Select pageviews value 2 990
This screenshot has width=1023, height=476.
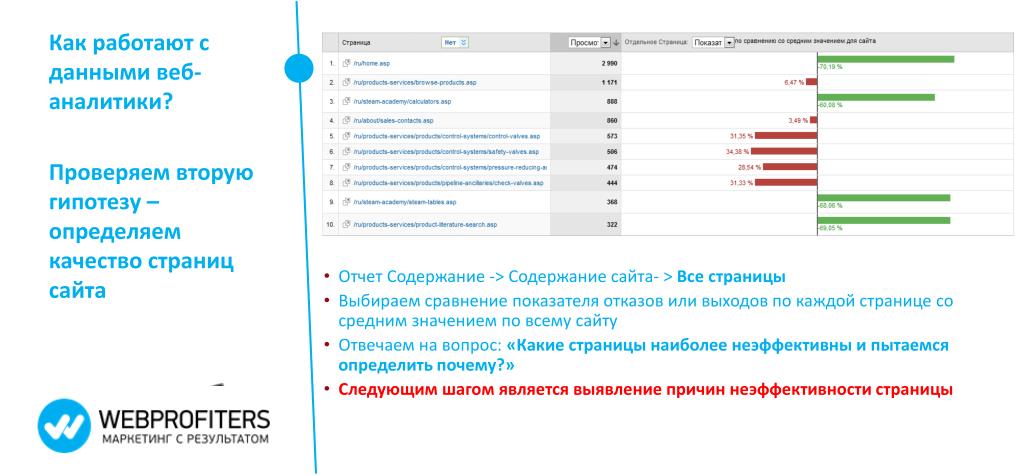pyautogui.click(x=609, y=63)
